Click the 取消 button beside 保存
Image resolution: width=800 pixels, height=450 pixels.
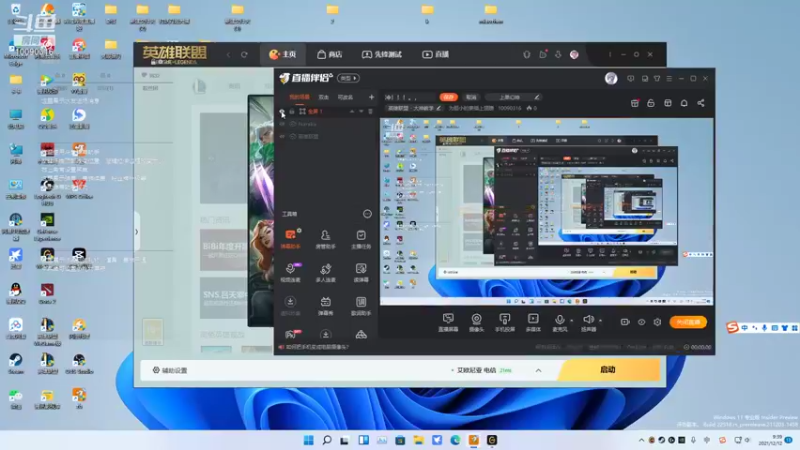[471, 97]
